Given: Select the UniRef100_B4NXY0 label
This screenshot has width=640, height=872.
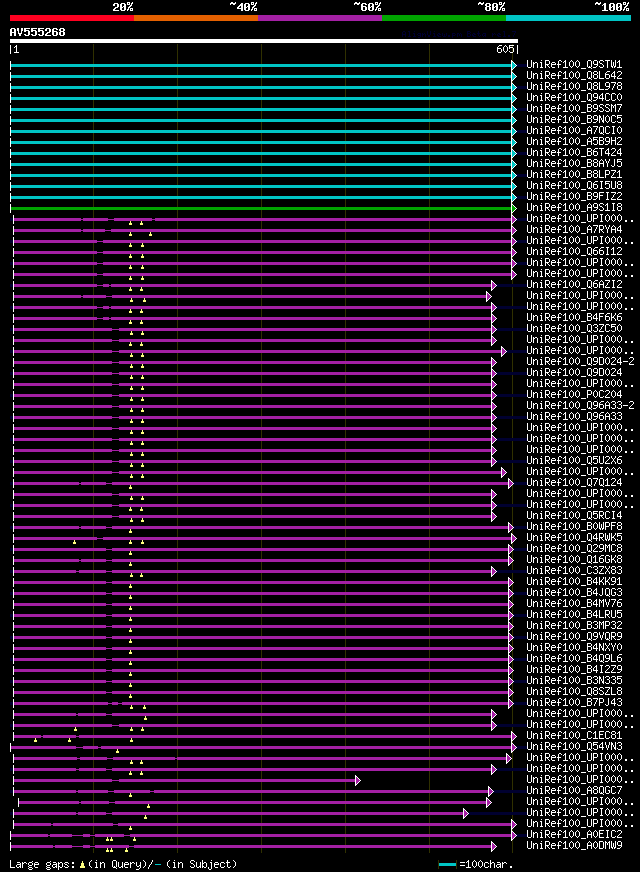Looking at the screenshot, I should [x=574, y=647].
